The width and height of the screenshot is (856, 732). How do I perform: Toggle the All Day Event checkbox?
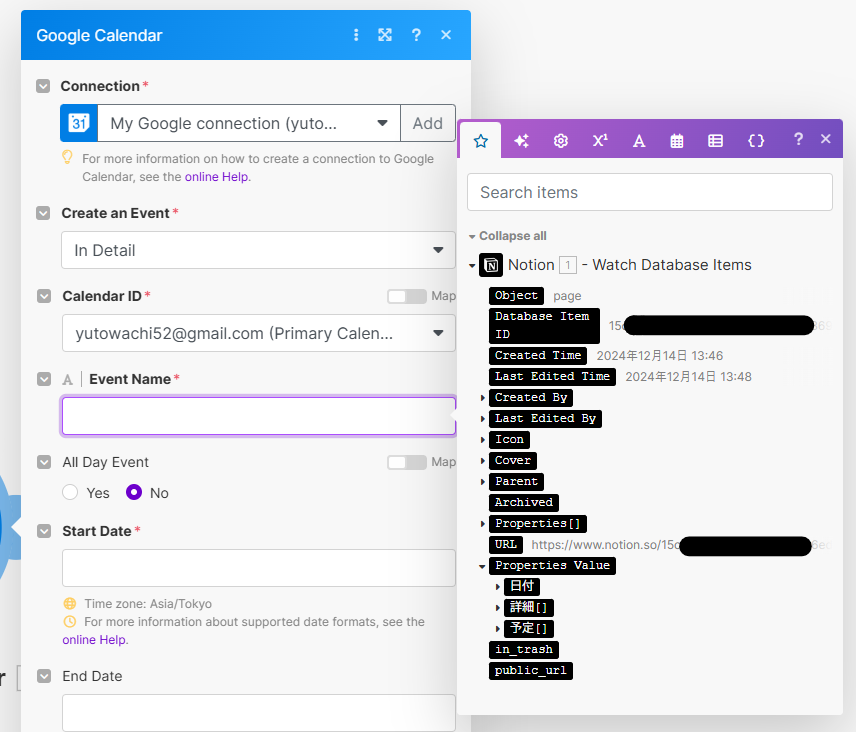point(44,462)
